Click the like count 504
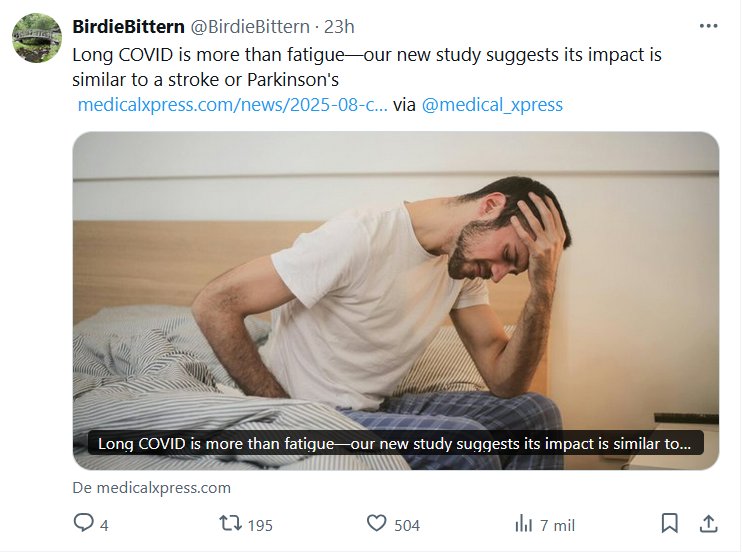 pyautogui.click(x=407, y=525)
